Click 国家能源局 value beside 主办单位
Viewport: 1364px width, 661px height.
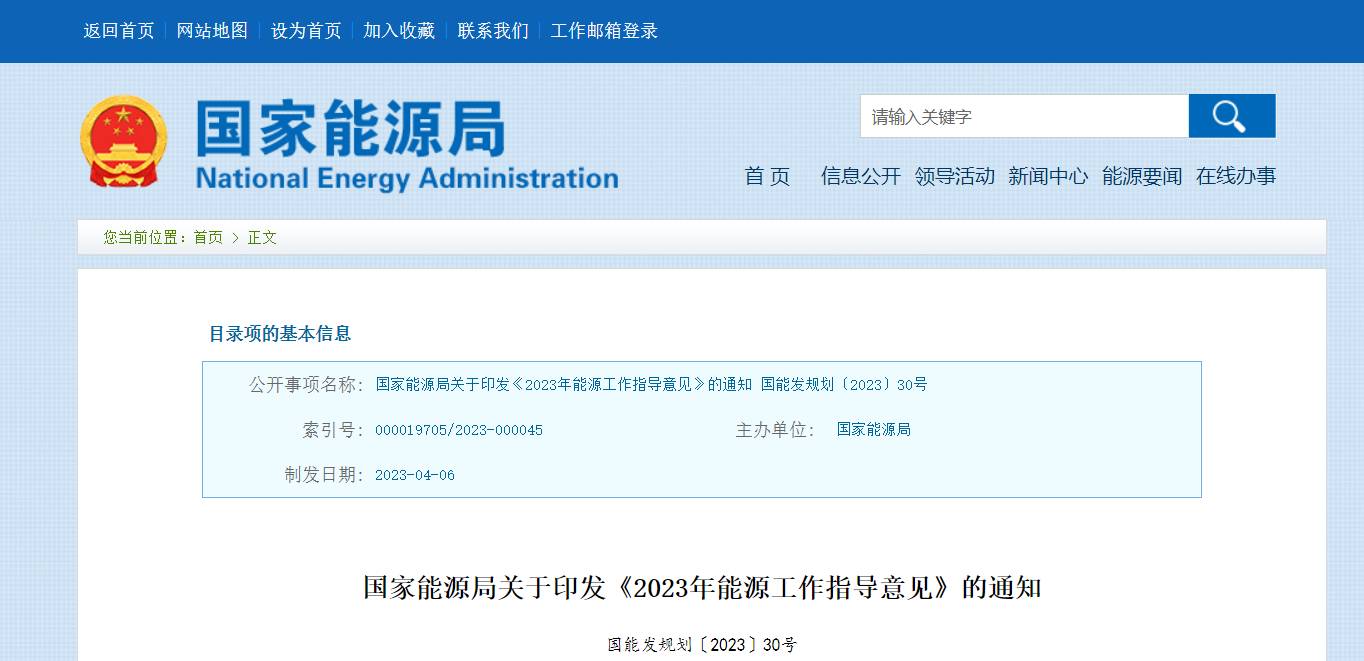874,430
